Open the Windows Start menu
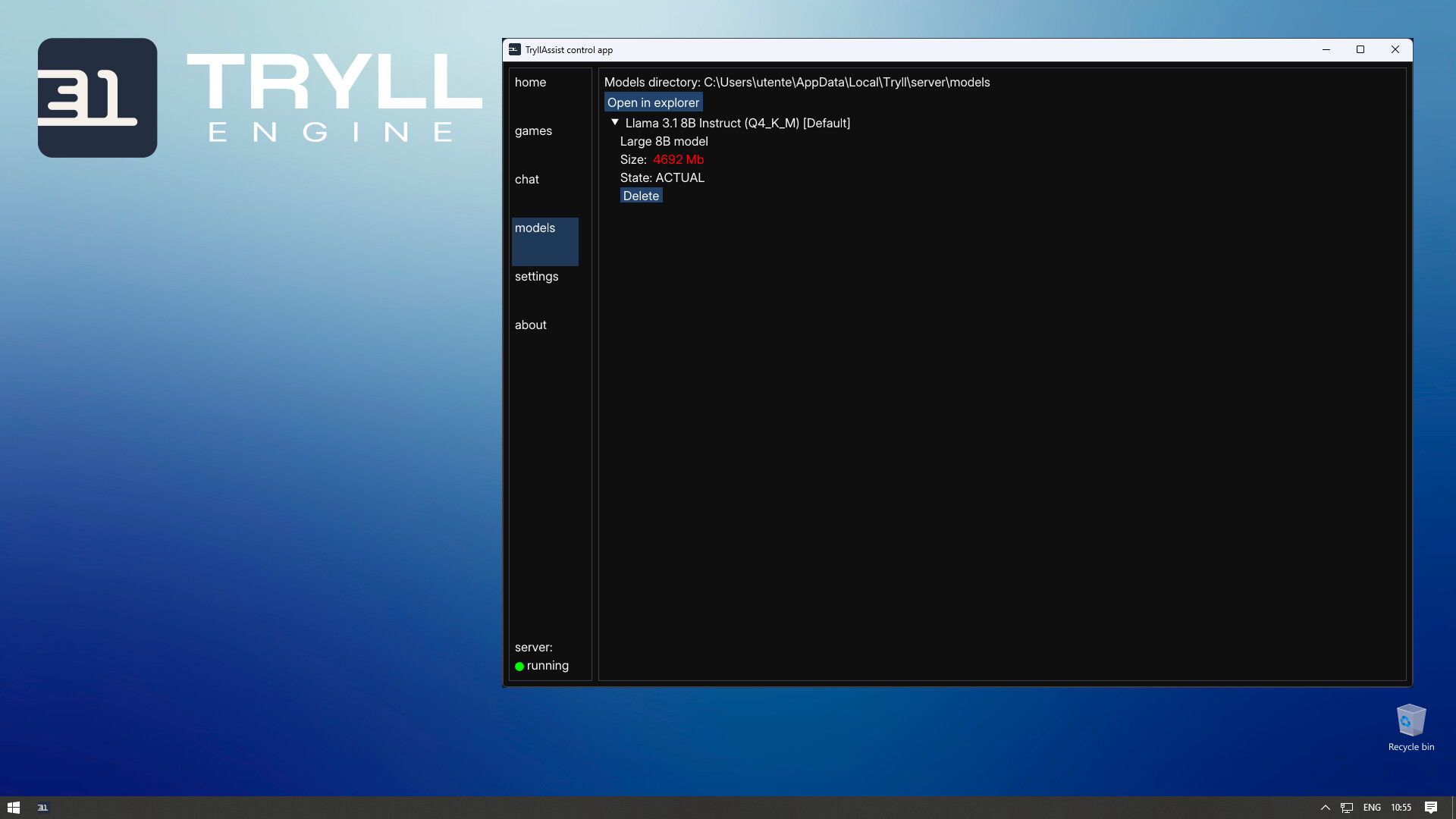The width and height of the screenshot is (1456, 819). (x=13, y=807)
